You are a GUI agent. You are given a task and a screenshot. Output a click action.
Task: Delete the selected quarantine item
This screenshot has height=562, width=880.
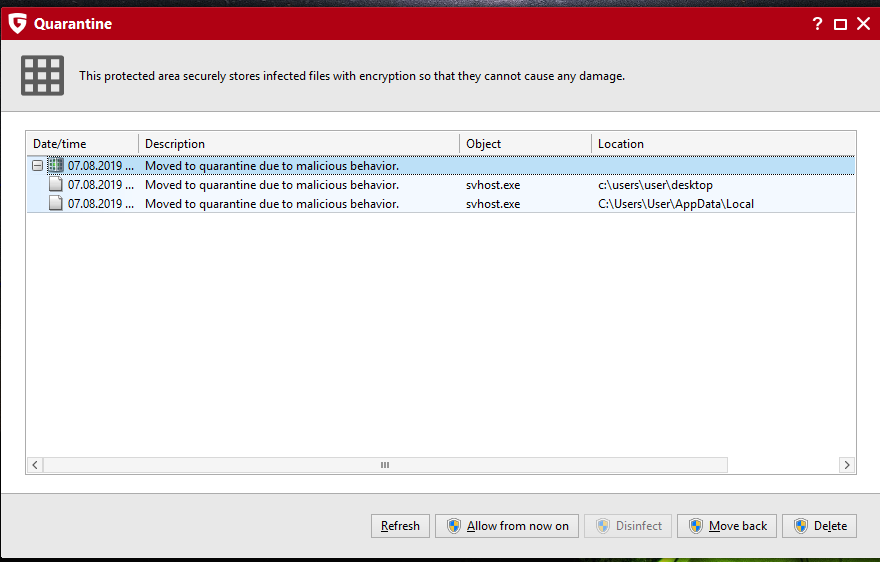(x=819, y=526)
